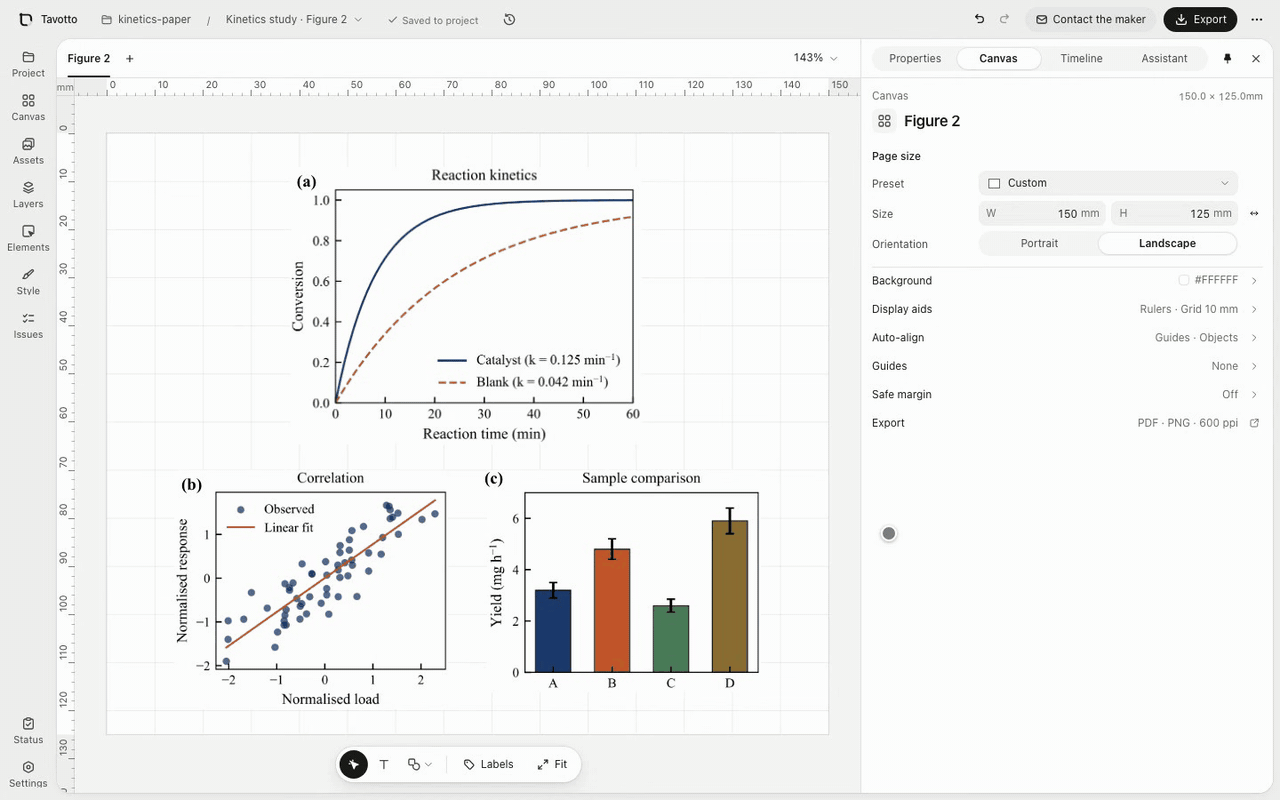Screen dimensions: 1280x800
Task: Switch to the Timeline tab
Action: point(1081,58)
